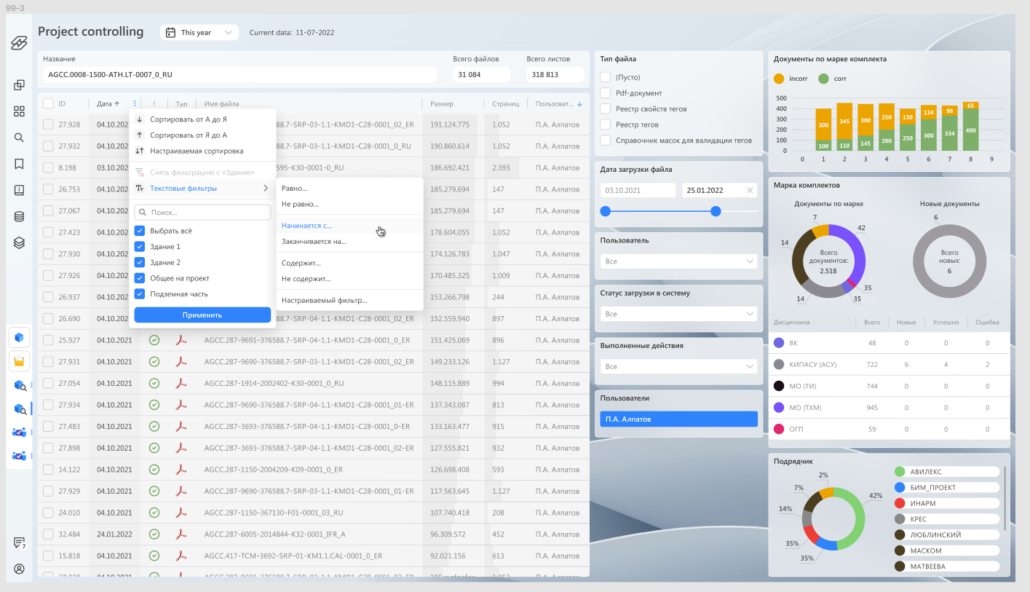The image size is (1030, 592).
Task: Open the chat messages icon in sidebar
Action: point(19,542)
